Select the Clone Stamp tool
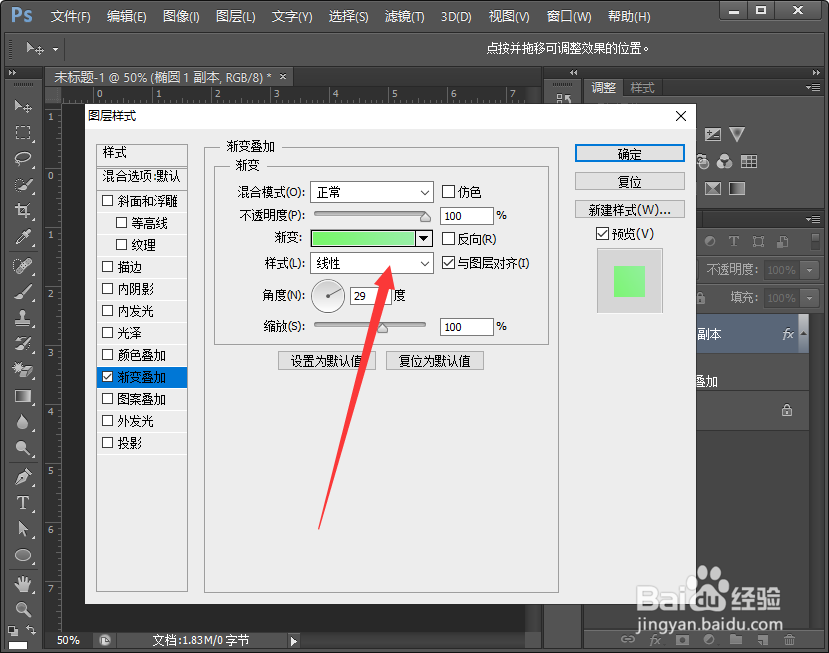 (23, 318)
